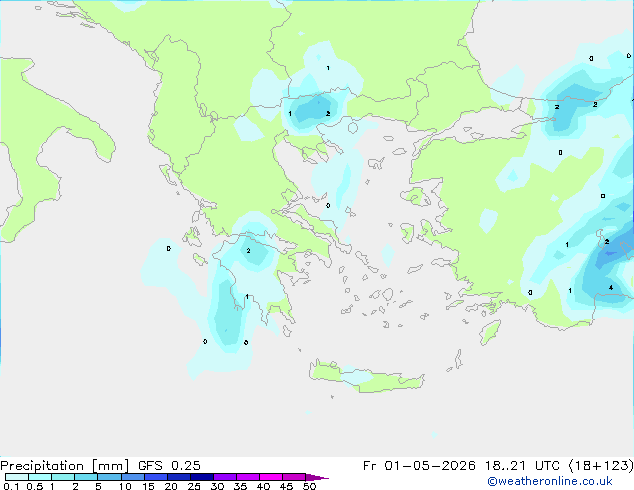The width and height of the screenshot is (634, 490).
Task: Click the legend scale label "10"
Action: pos(125,486)
